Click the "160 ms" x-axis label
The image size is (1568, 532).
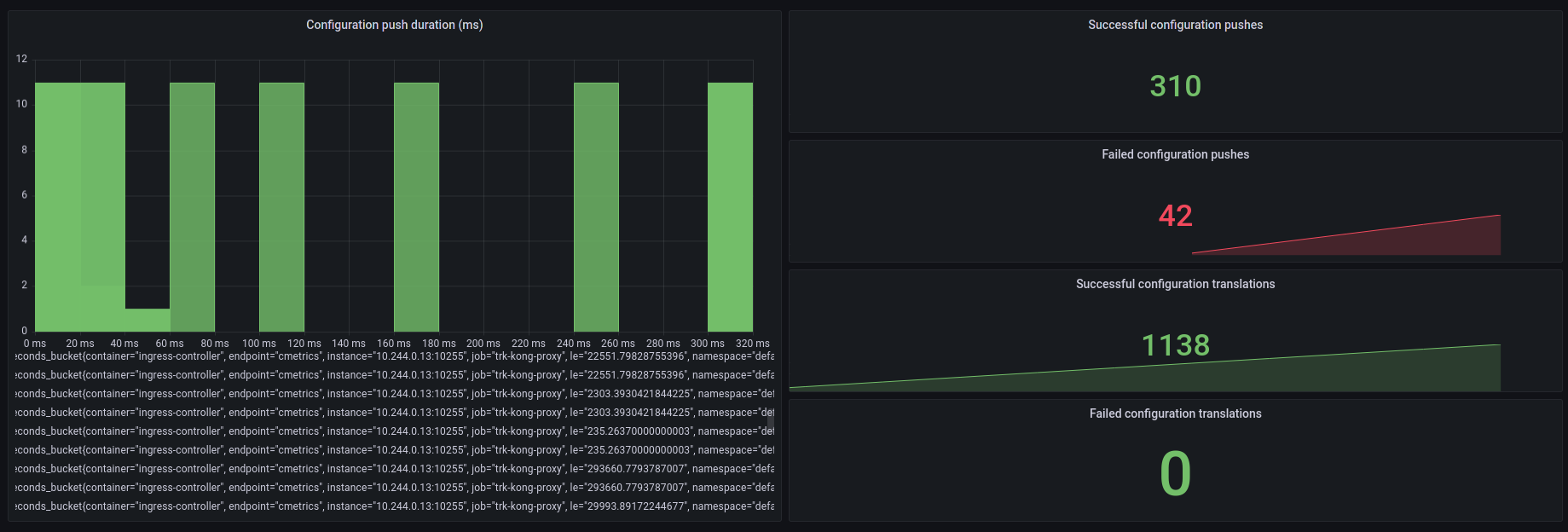tap(394, 344)
